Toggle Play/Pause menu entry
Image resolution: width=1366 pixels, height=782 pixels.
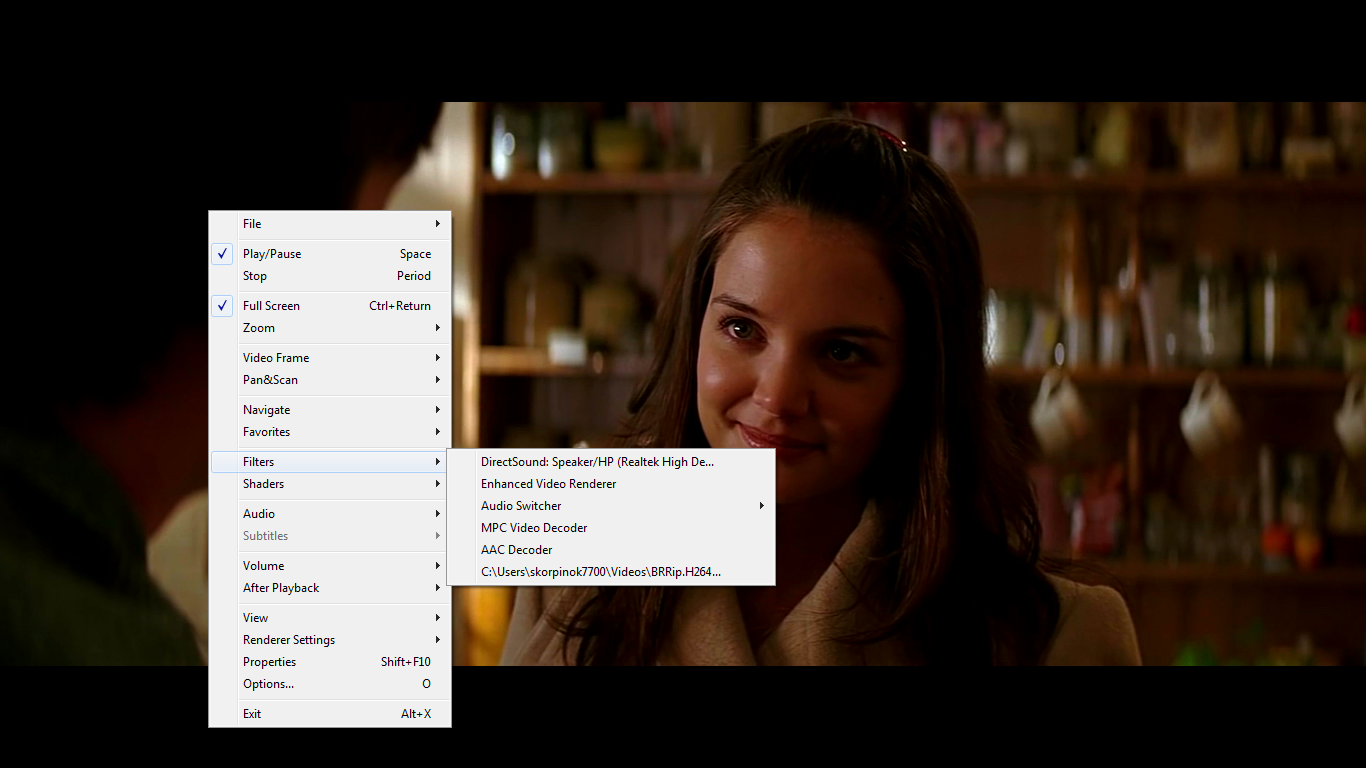(330, 254)
